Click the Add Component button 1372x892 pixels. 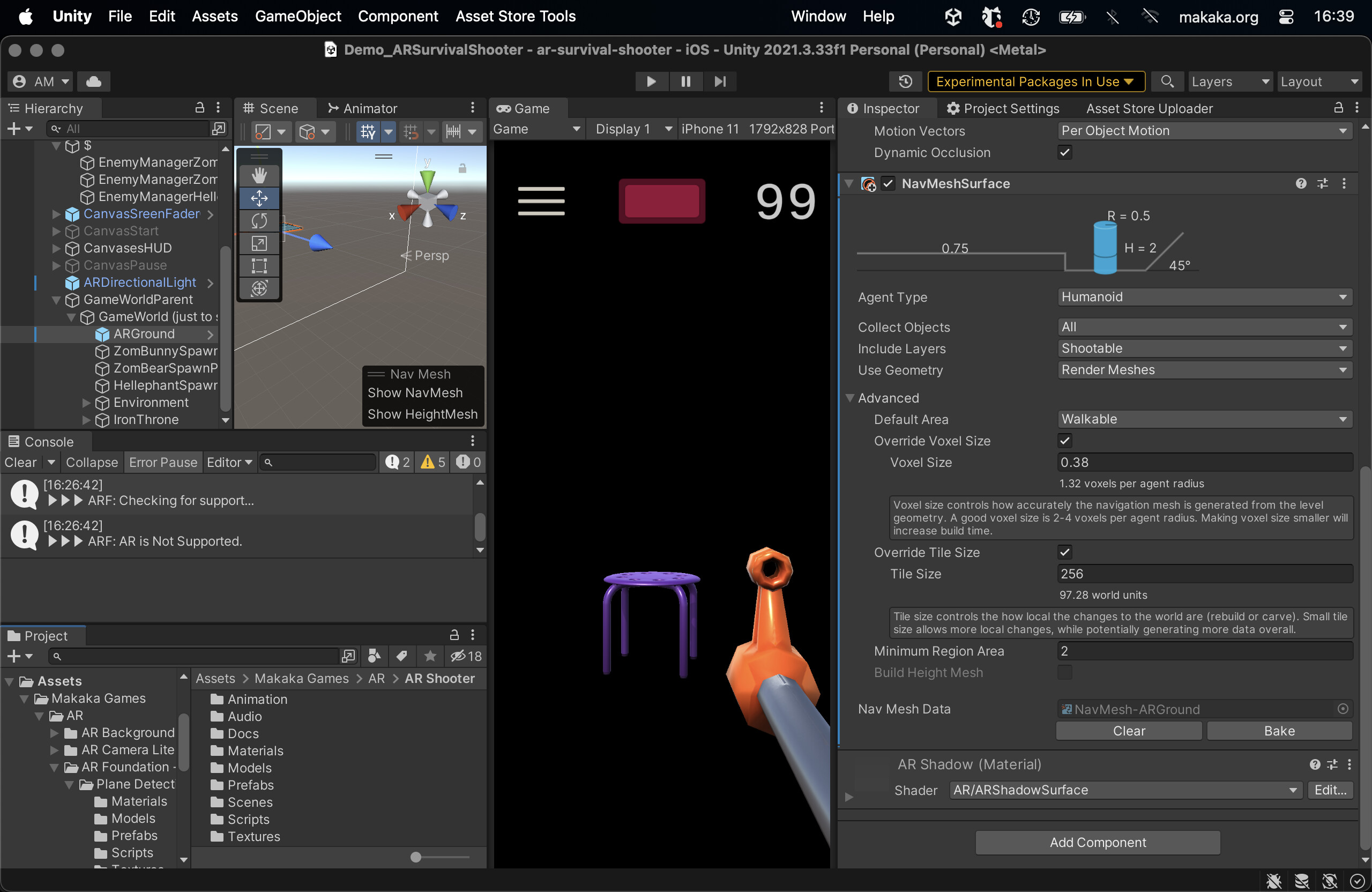click(x=1097, y=842)
